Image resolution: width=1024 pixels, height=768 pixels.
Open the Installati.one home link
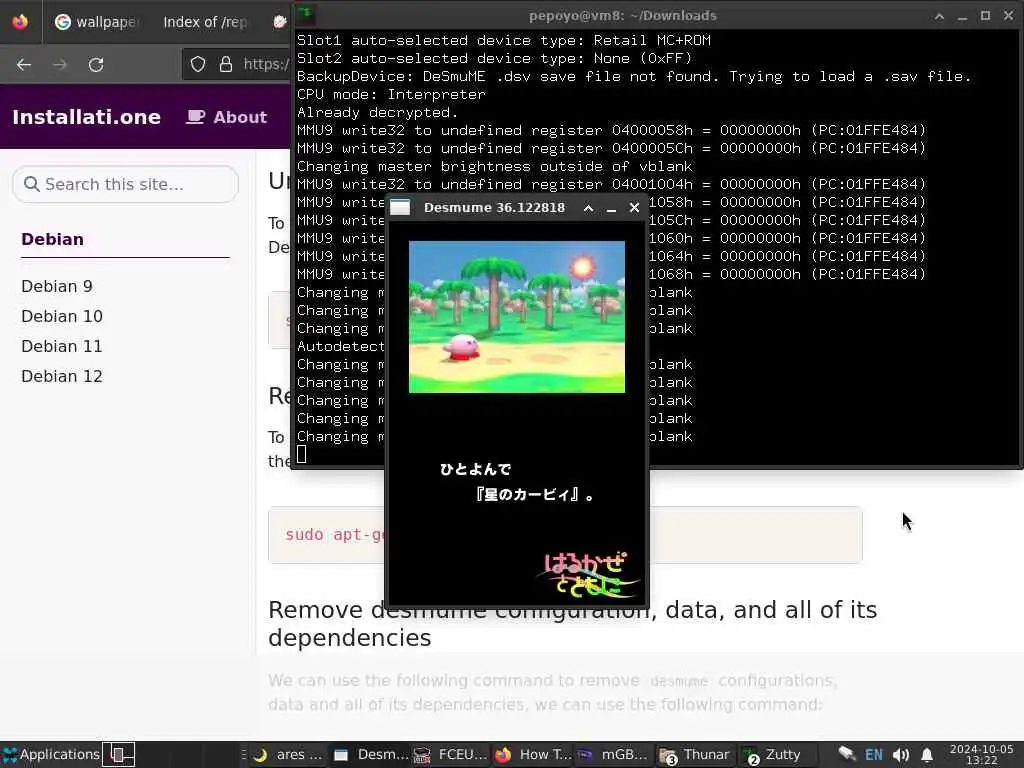(86, 117)
